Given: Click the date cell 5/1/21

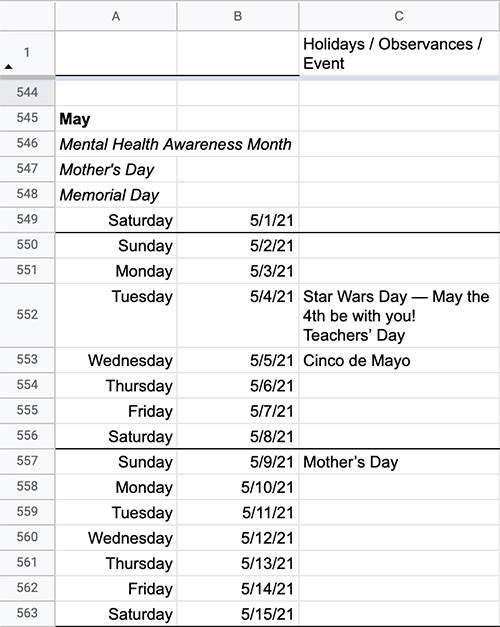Looking at the screenshot, I should pyautogui.click(x=238, y=220).
